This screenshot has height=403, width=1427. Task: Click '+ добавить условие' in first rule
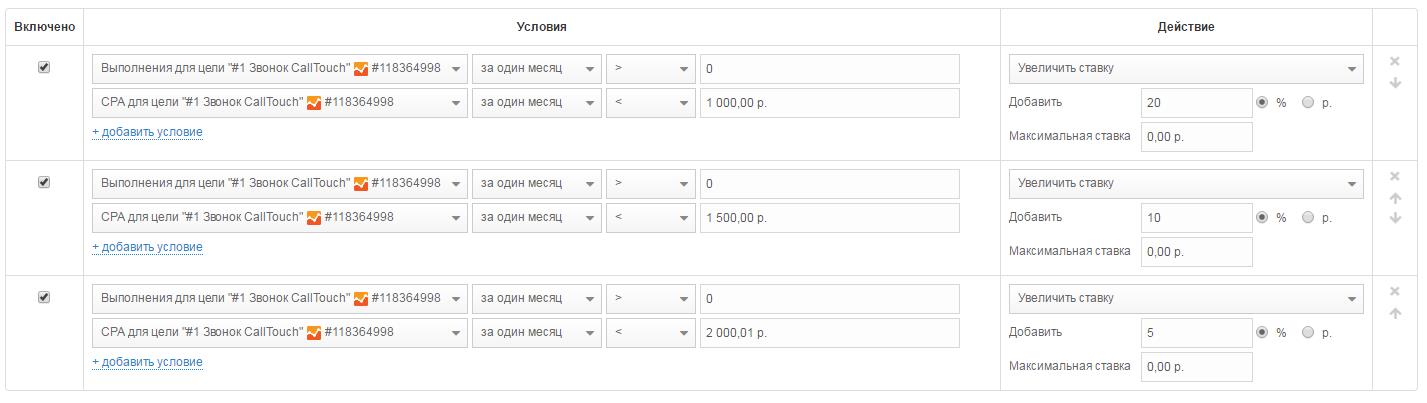tap(147, 132)
